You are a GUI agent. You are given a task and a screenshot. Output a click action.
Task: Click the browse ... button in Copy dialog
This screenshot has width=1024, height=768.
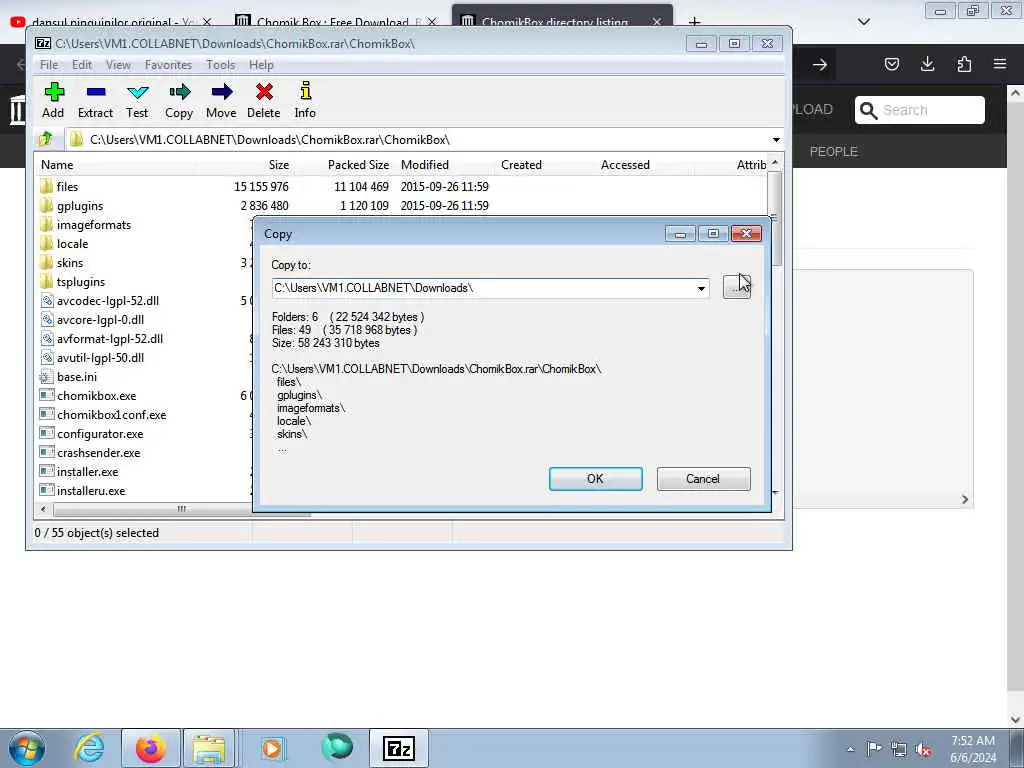pos(737,287)
